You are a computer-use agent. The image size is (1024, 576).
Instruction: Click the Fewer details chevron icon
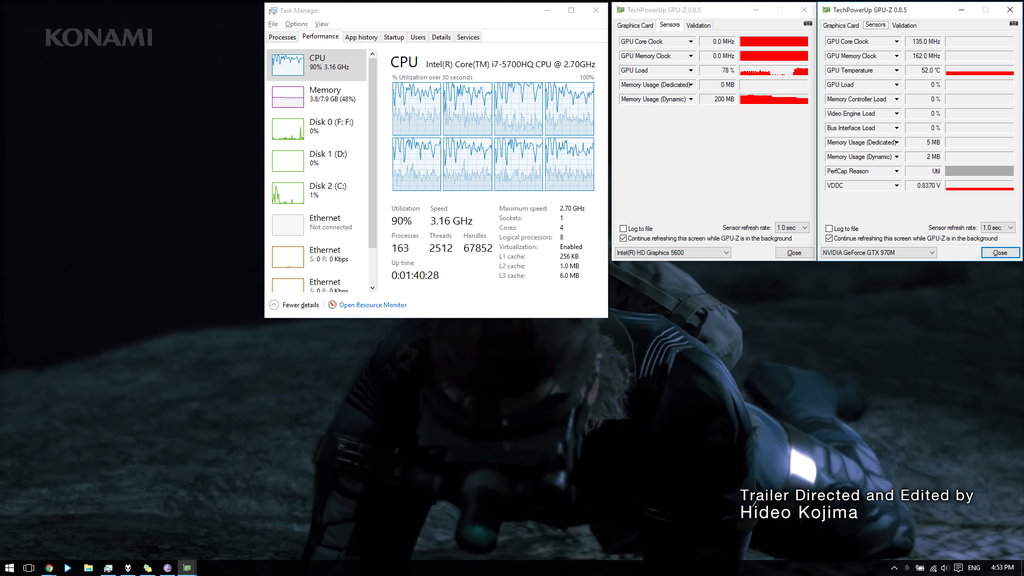(x=274, y=305)
